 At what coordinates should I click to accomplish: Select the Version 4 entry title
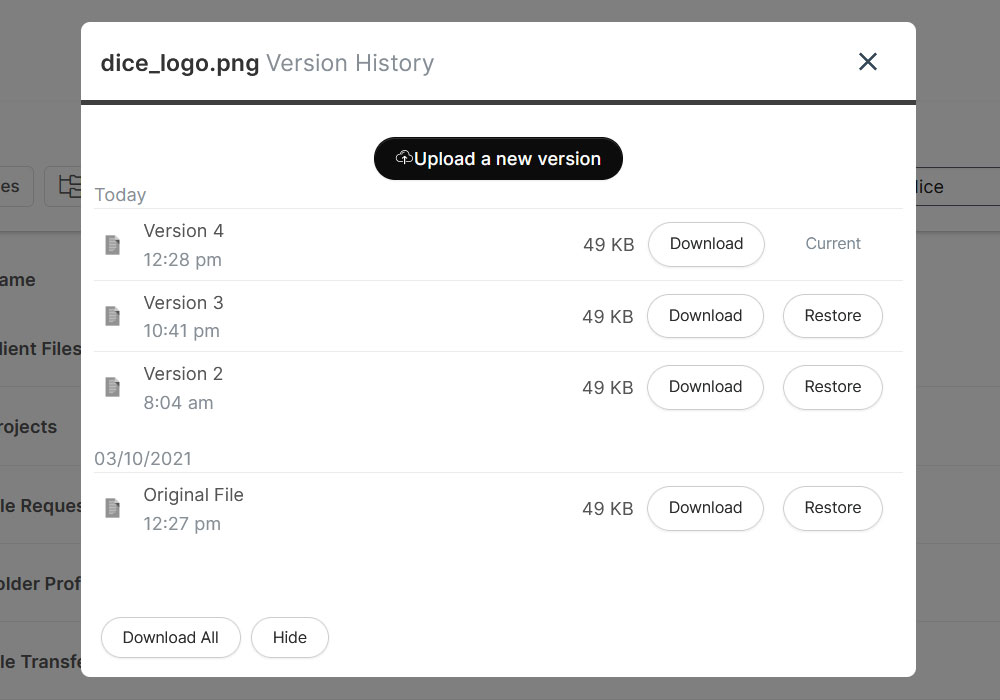click(x=183, y=231)
